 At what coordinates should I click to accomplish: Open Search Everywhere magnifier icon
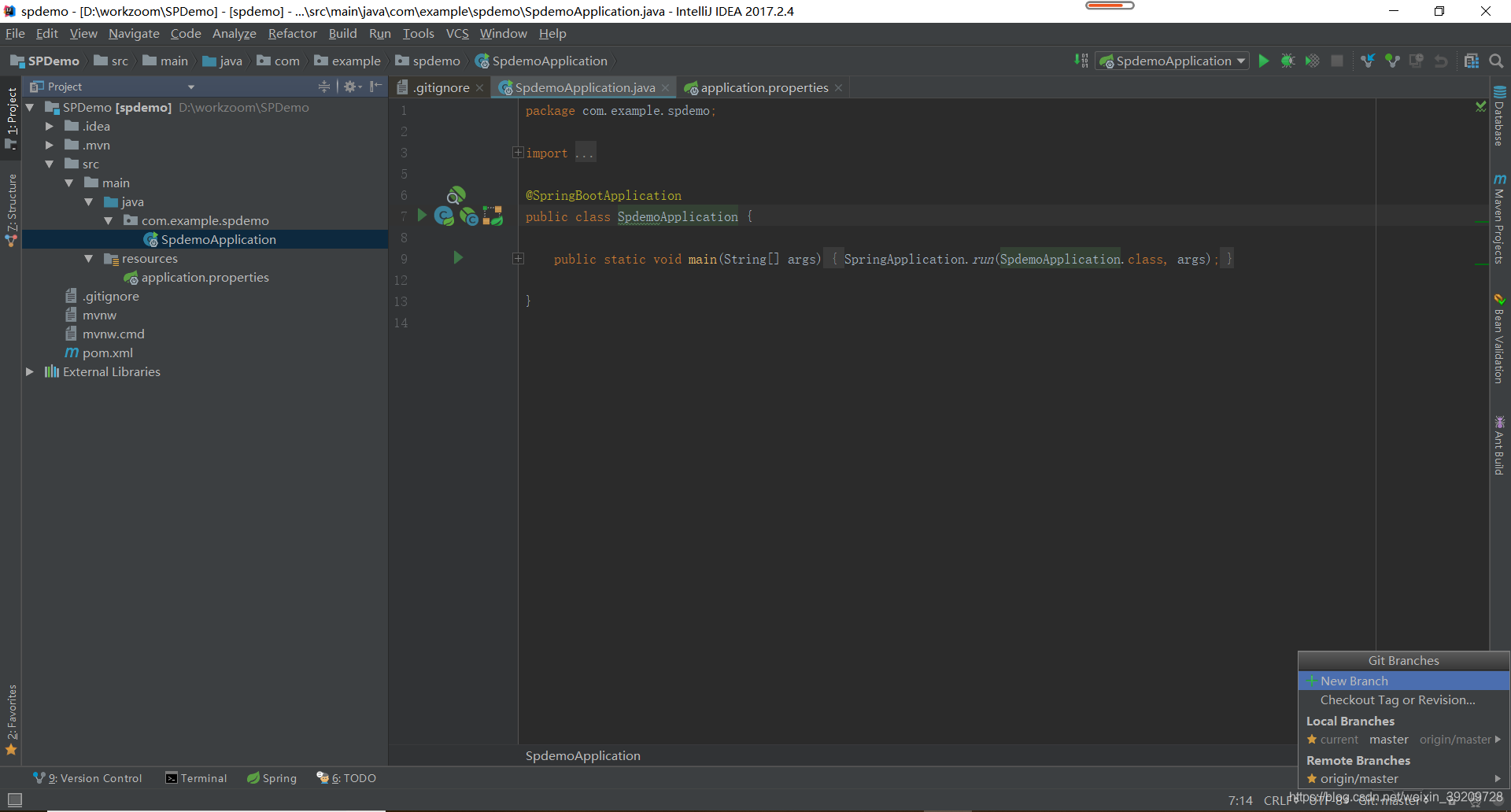1496,61
